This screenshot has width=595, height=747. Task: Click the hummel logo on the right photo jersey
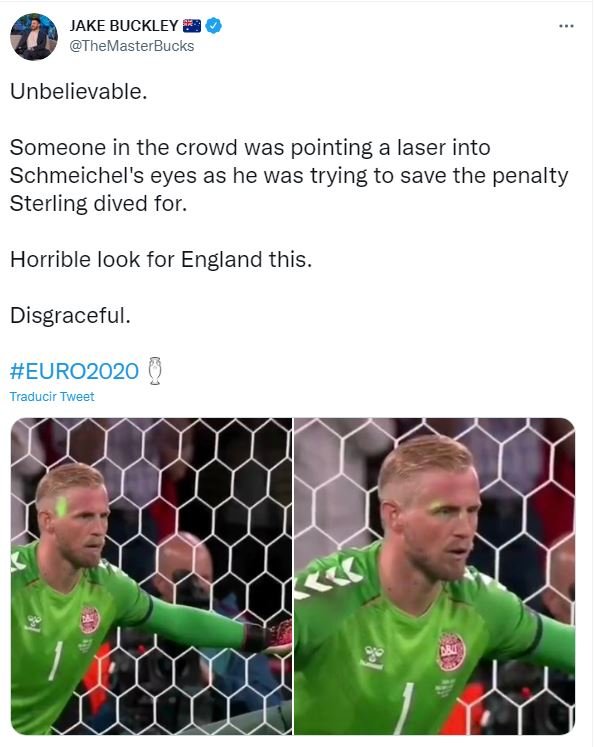(374, 657)
